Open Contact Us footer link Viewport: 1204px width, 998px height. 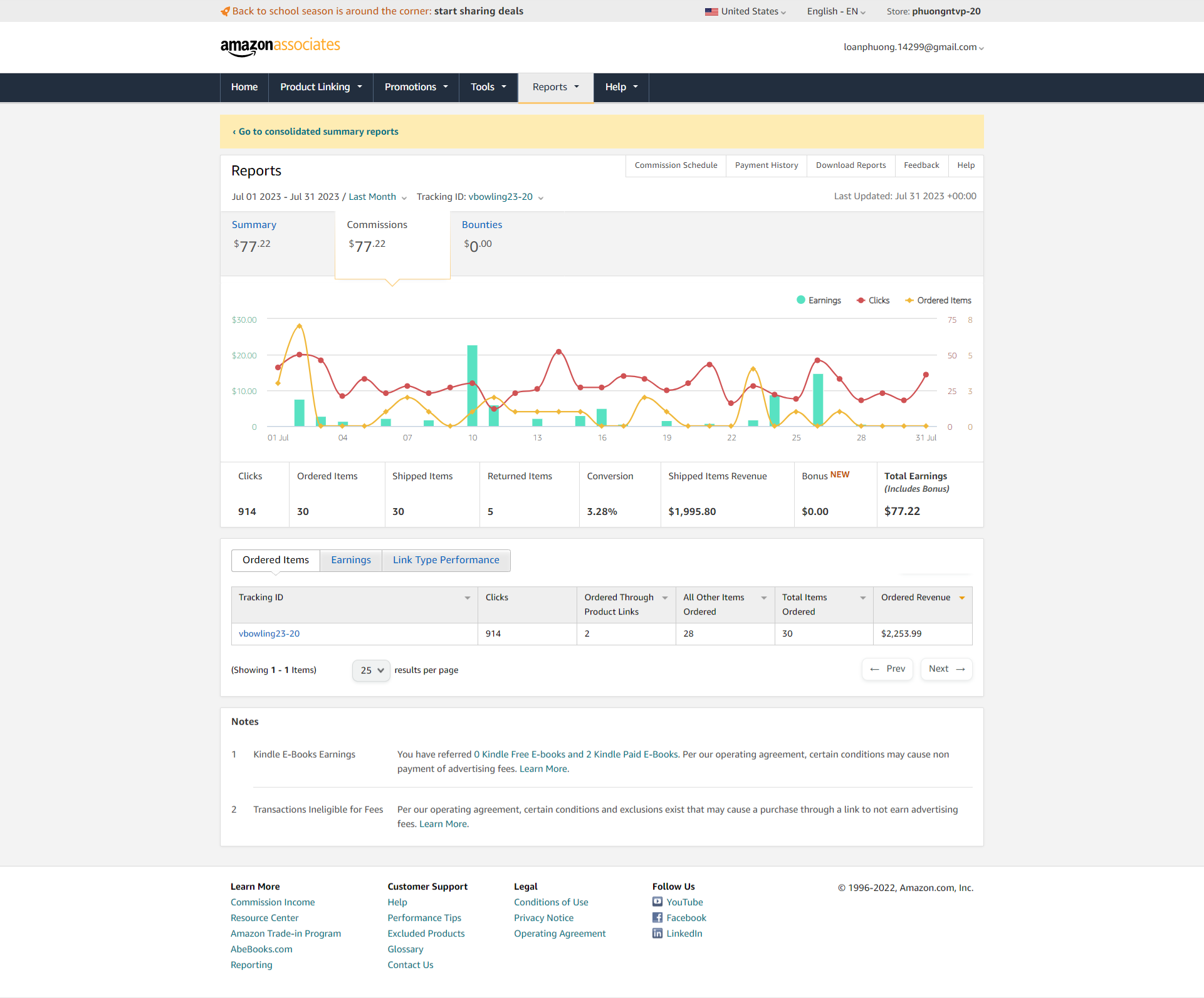click(411, 965)
